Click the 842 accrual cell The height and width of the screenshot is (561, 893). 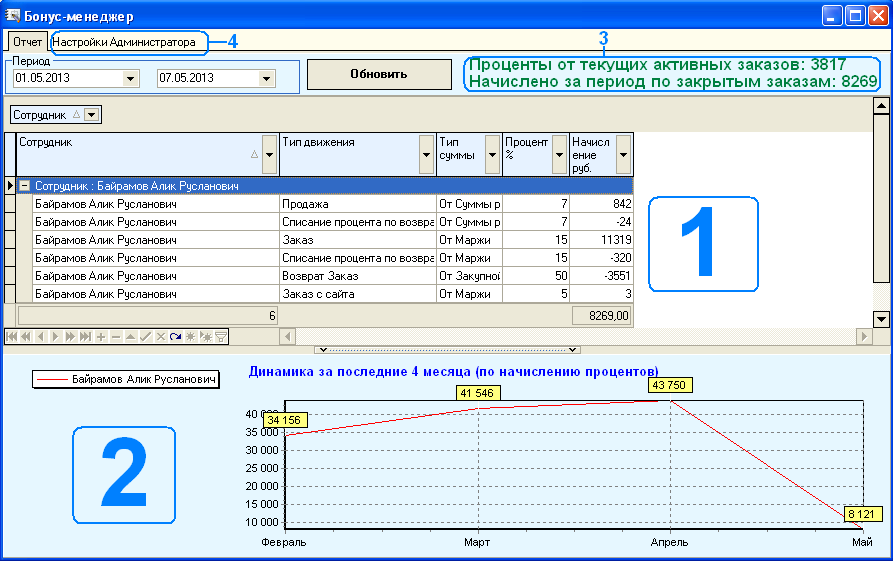[601, 204]
